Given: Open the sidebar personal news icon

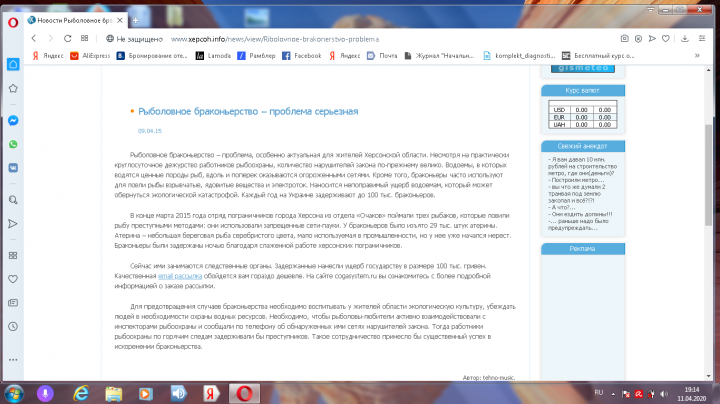Looking at the screenshot, I should [13, 303].
